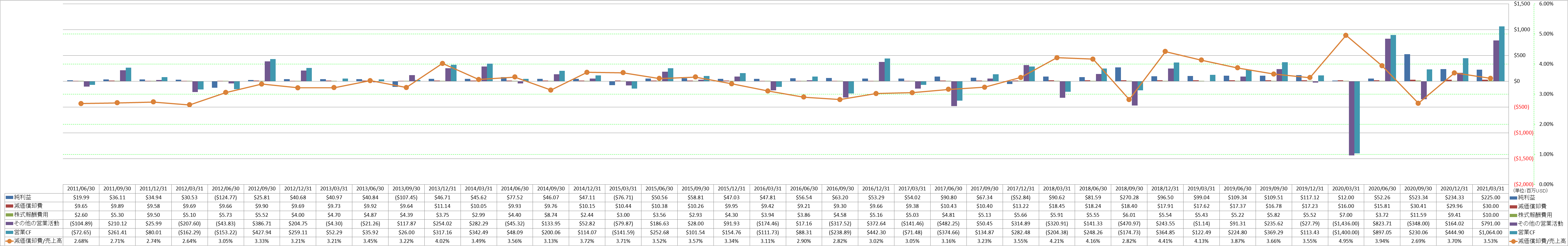The height and width of the screenshot is (246, 1568).
Task: Select the ratio cell 4.41%
Action: 1165,241
